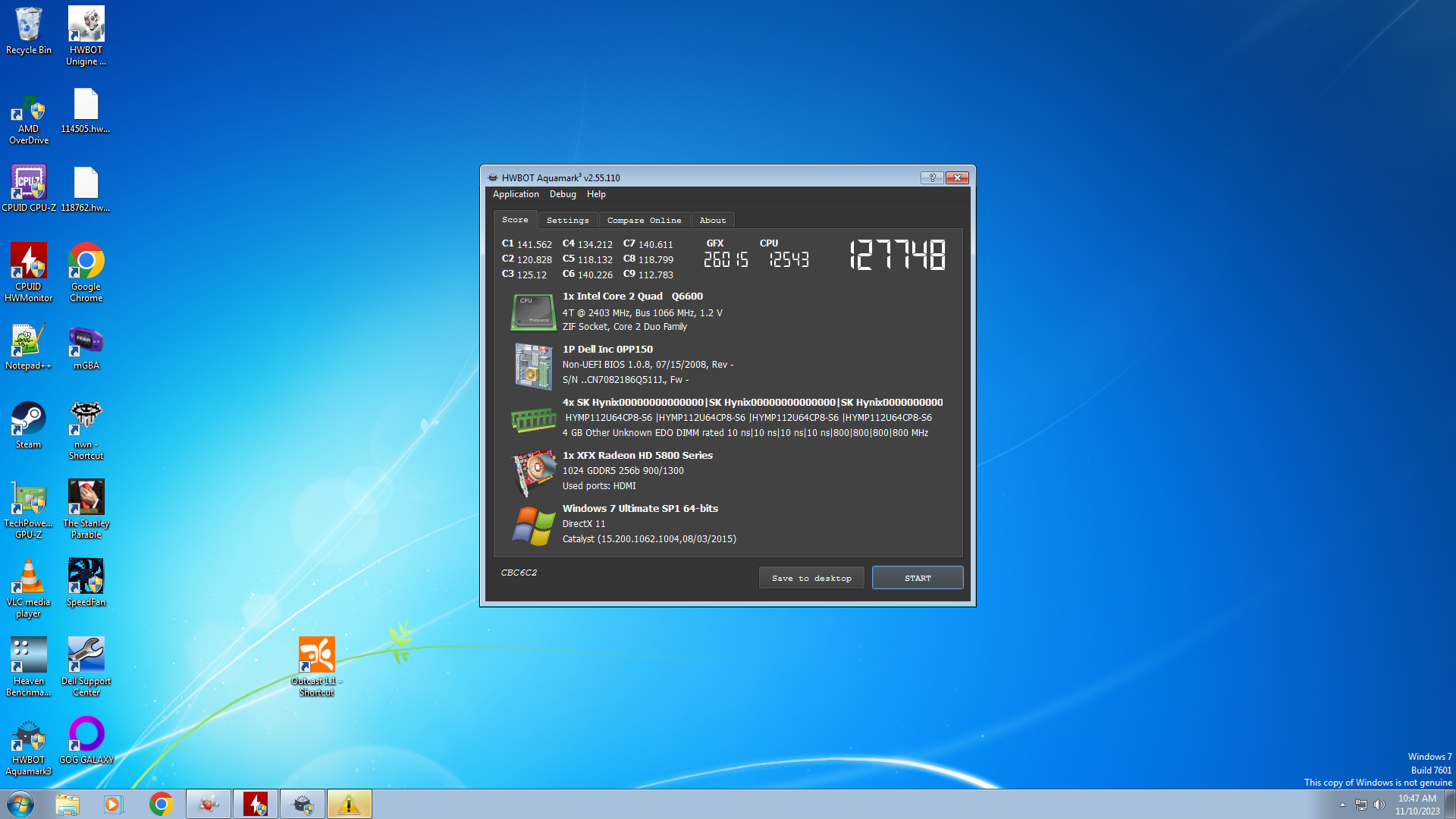Open nwn - Shortcut icon
This screenshot has width=1456, height=819.
[86, 430]
